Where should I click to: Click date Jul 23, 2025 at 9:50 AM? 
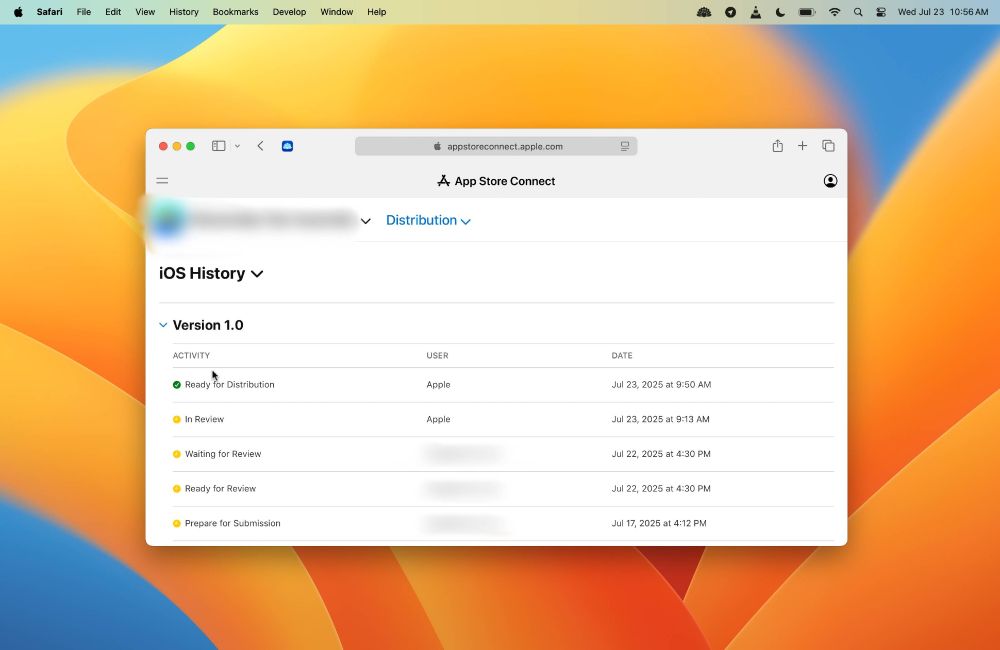pos(661,385)
